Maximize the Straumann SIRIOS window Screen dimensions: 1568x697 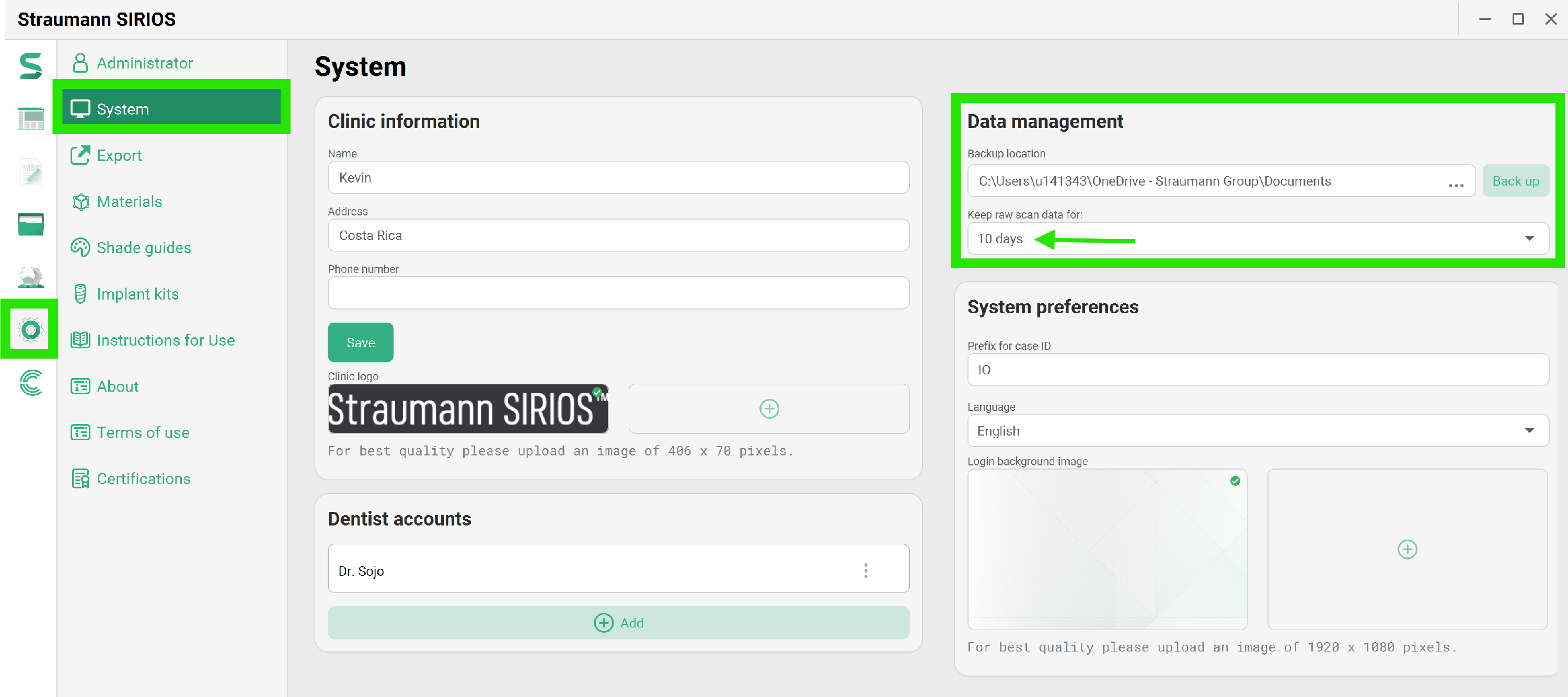[x=1518, y=19]
